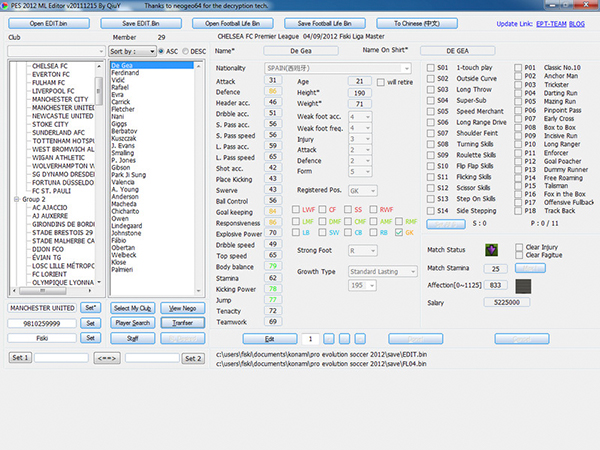Click the Edit button
This screenshot has width=600, height=450.
click(x=270, y=339)
